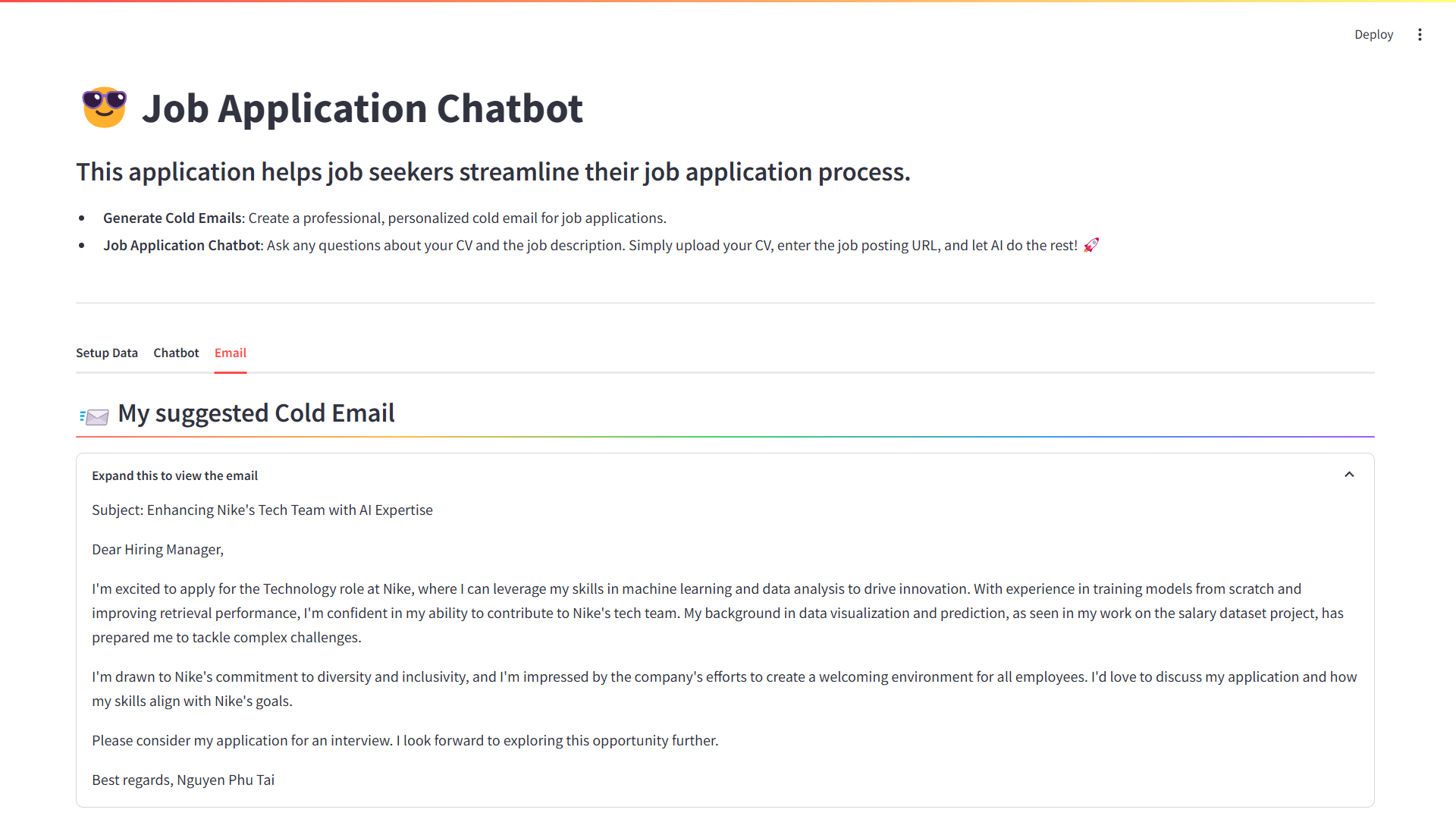Click the subheading about streamlining job applications
Image resolution: width=1456 pixels, height=819 pixels.
tap(493, 172)
